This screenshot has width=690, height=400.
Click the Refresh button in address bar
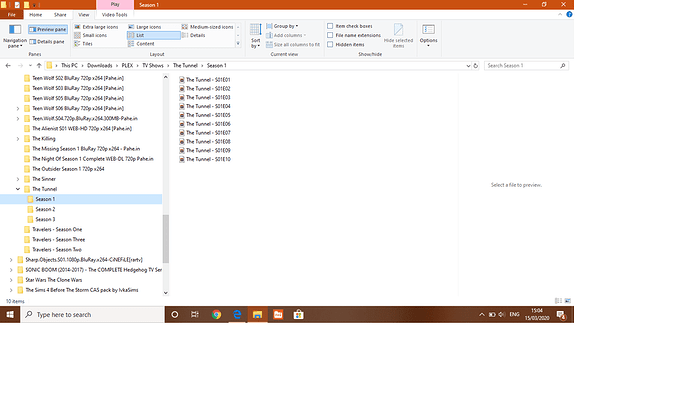click(x=476, y=66)
